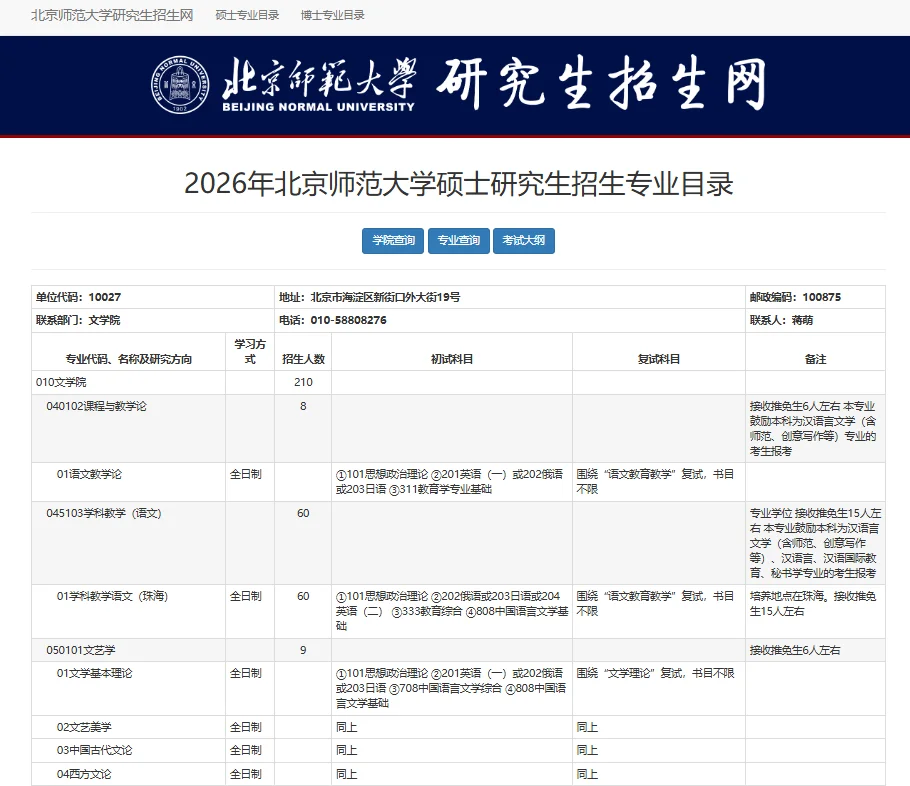Click 复试 同上 in the 02文艺美学 row
This screenshot has height=786, width=910.
coord(587,727)
